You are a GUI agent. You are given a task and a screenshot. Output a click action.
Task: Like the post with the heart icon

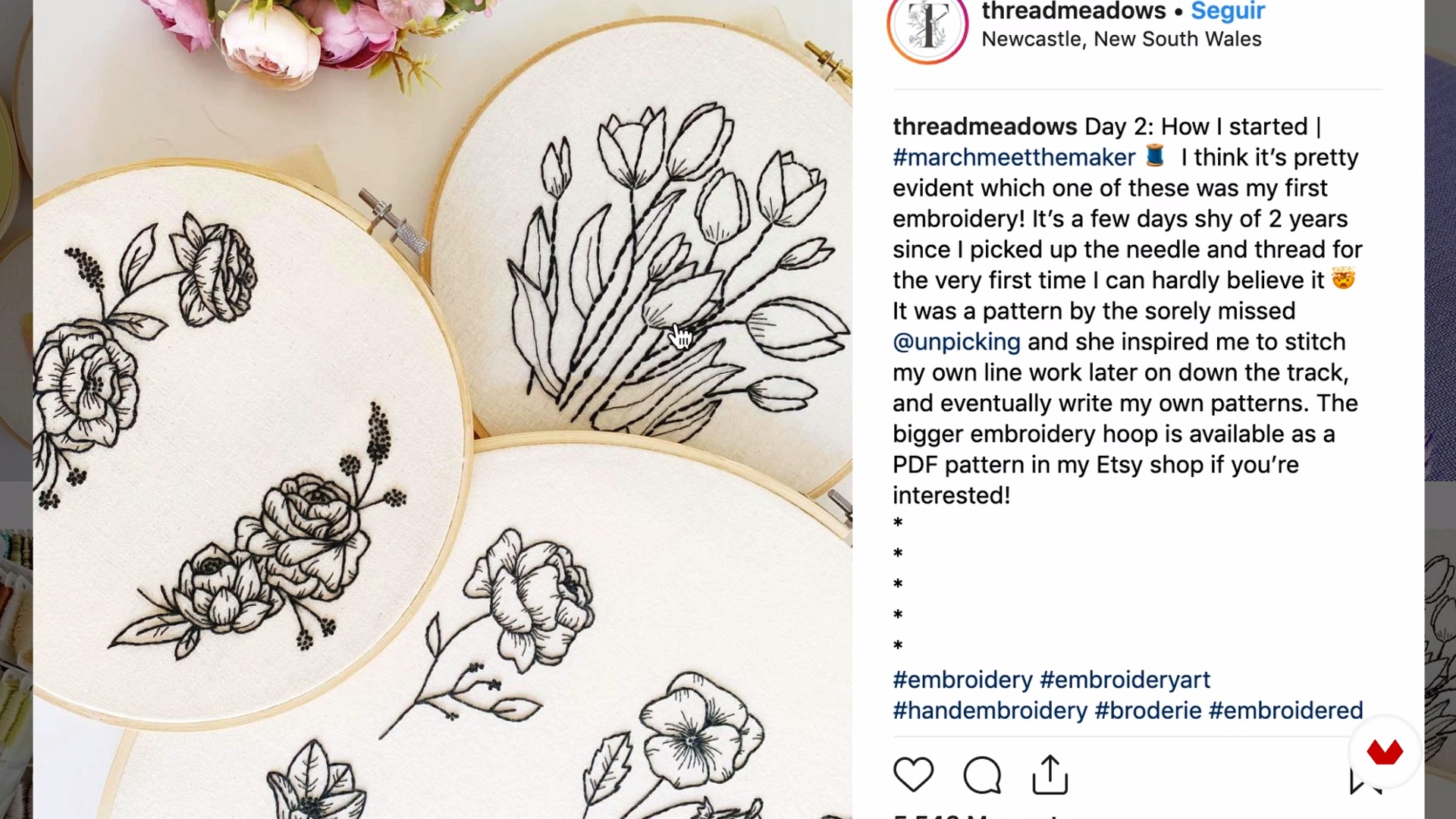[x=913, y=774]
